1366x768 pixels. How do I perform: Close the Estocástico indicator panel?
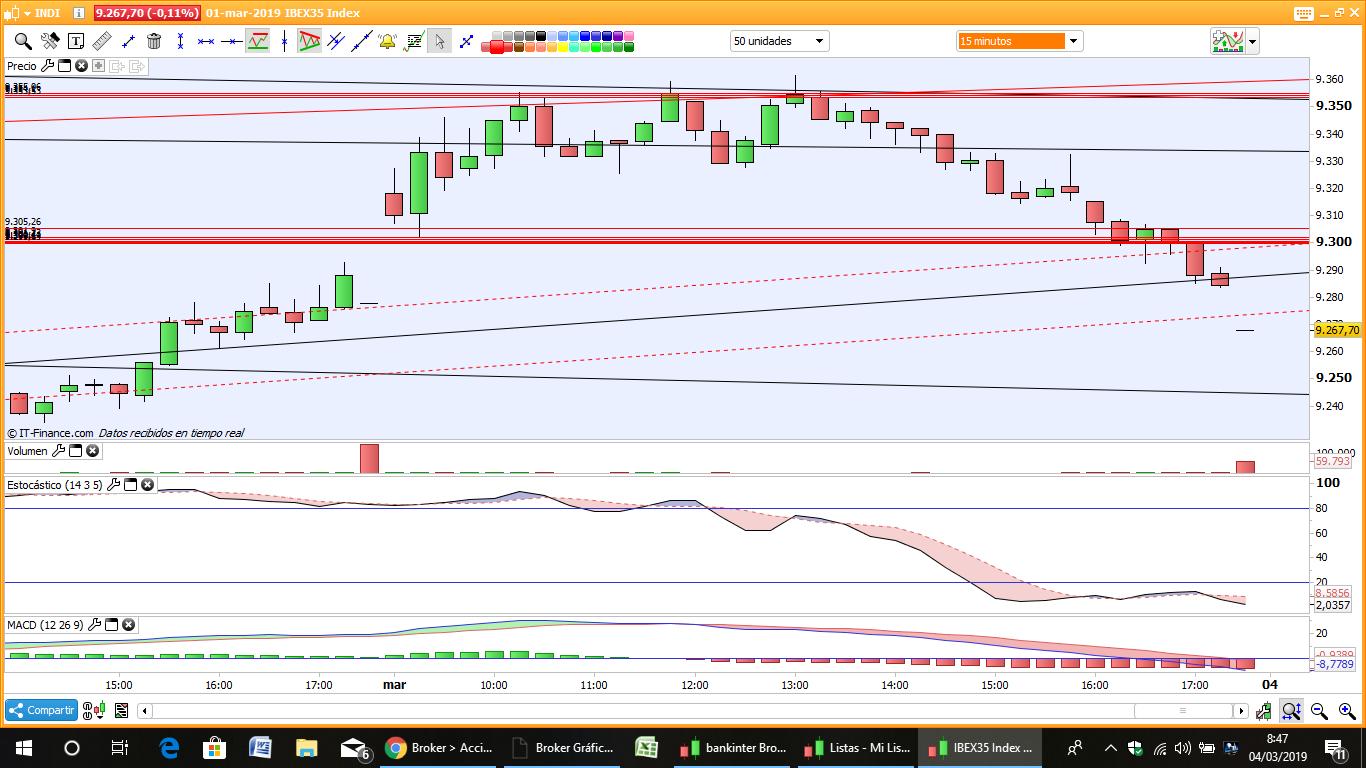pyautogui.click(x=147, y=484)
